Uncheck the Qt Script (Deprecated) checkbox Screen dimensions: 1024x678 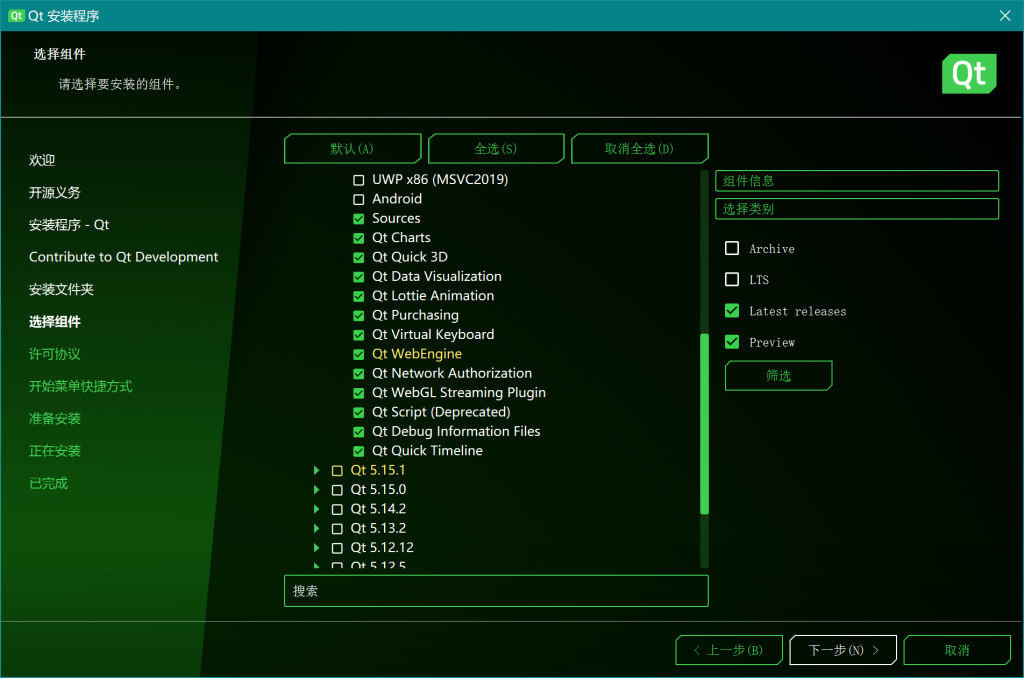coord(359,412)
